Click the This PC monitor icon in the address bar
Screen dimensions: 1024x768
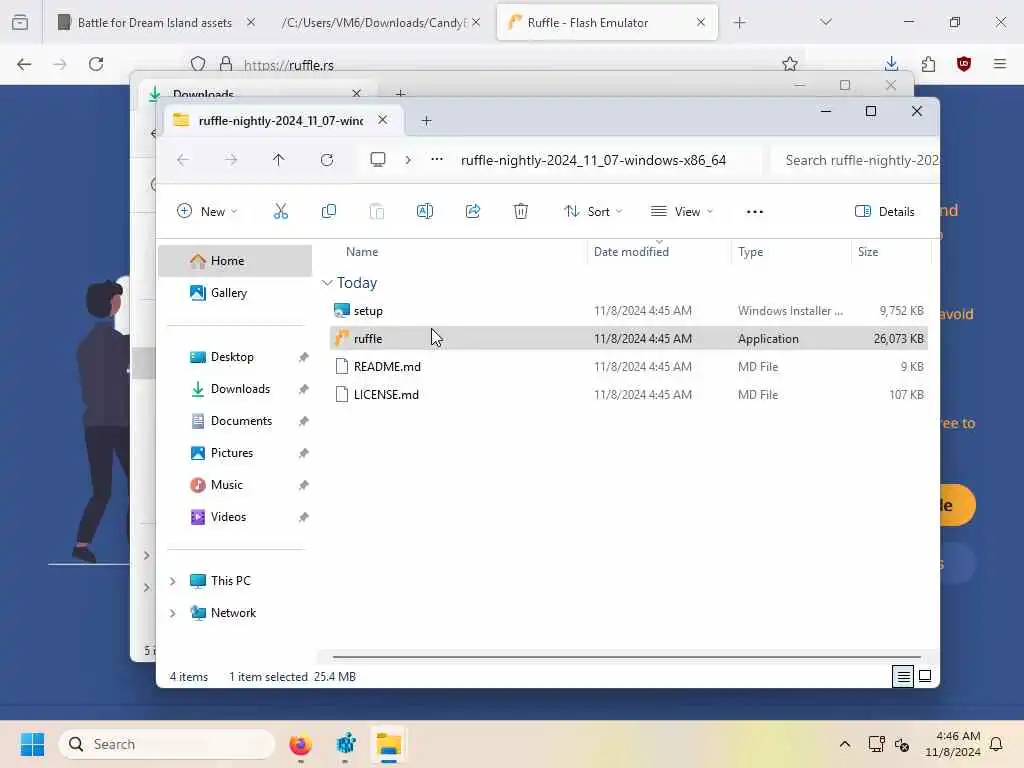(x=377, y=159)
